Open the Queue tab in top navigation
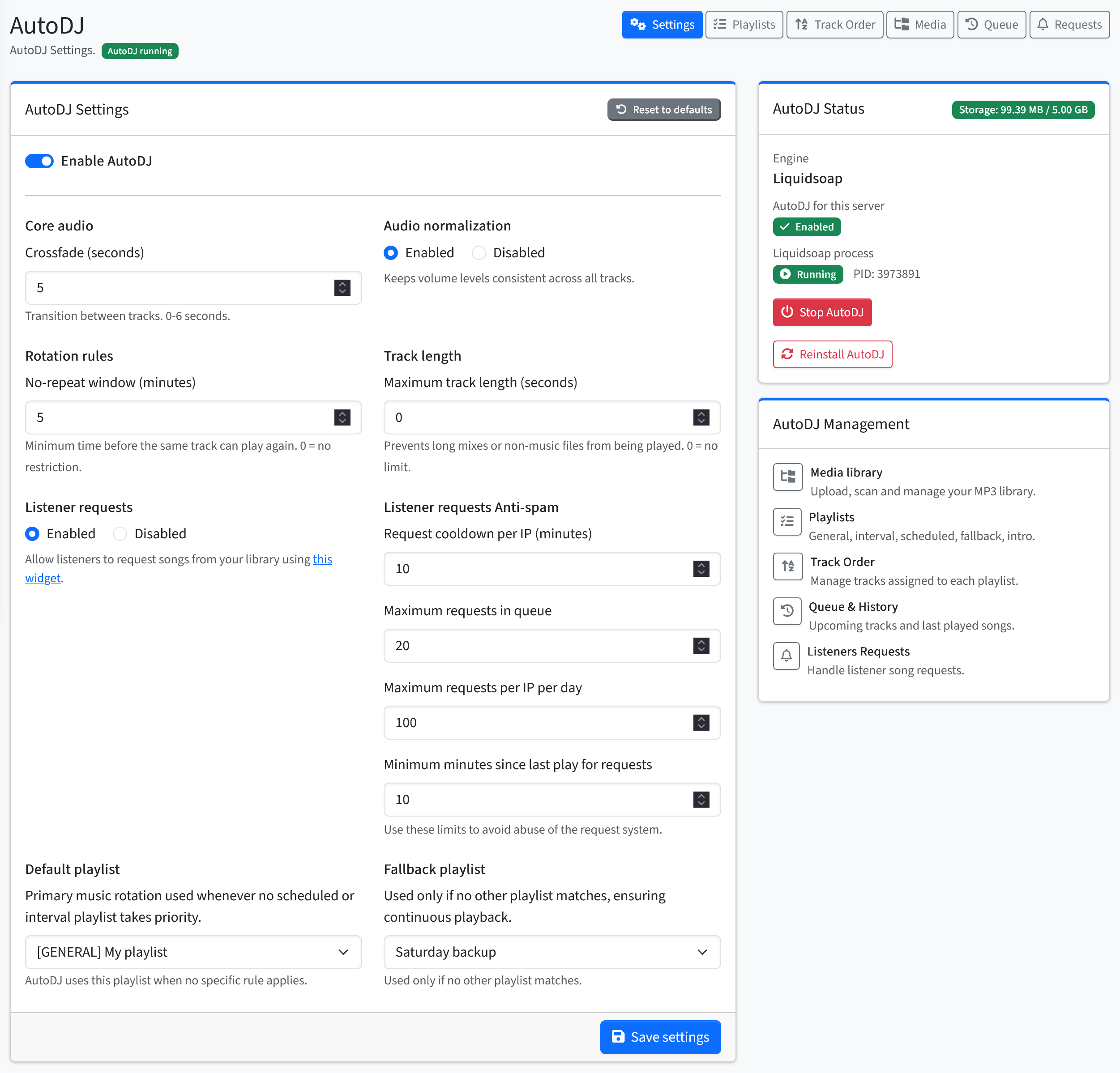This screenshot has height=1073, width=1120. pyautogui.click(x=991, y=25)
